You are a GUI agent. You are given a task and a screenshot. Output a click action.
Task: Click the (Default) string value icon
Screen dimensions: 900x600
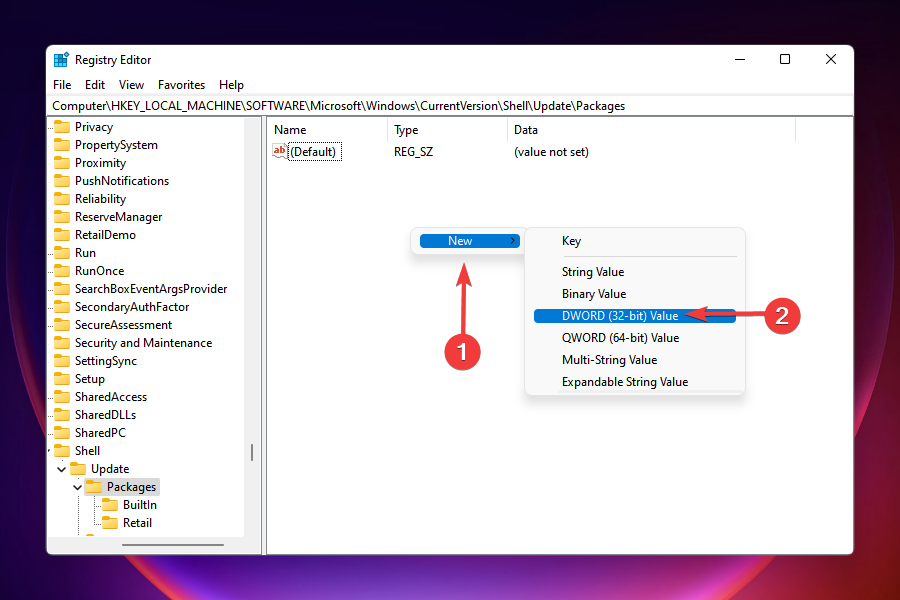pyautogui.click(x=280, y=152)
